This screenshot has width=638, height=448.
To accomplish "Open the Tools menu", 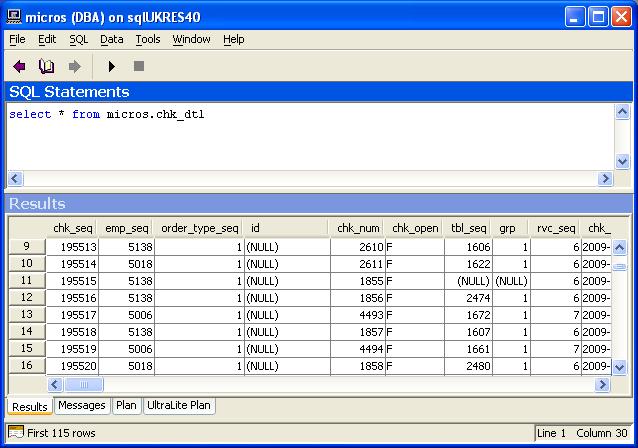I will coord(148,39).
